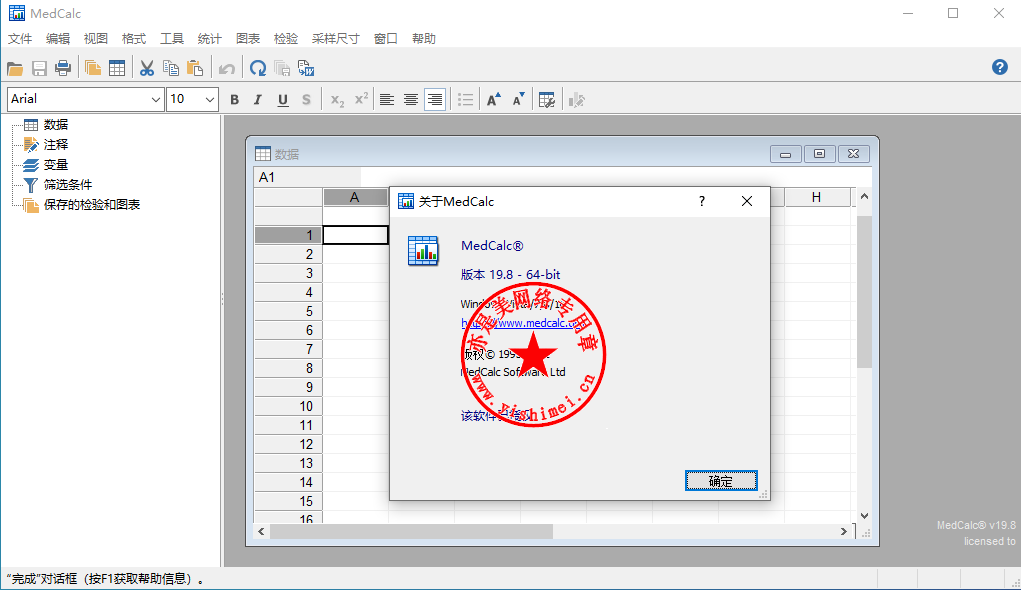This screenshot has width=1021, height=590.
Task: Open the 采样尺寸 menu
Action: click(335, 38)
